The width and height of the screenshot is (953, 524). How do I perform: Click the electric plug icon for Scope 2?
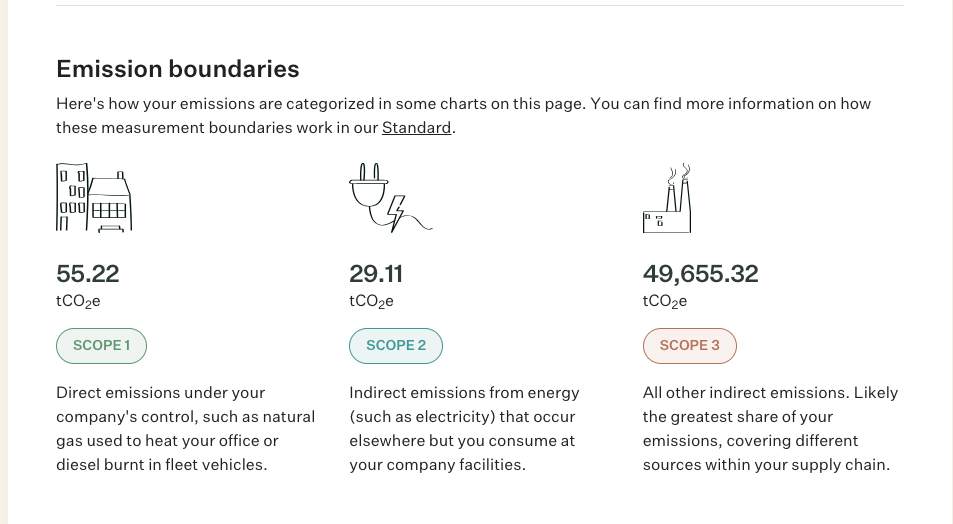(x=390, y=198)
